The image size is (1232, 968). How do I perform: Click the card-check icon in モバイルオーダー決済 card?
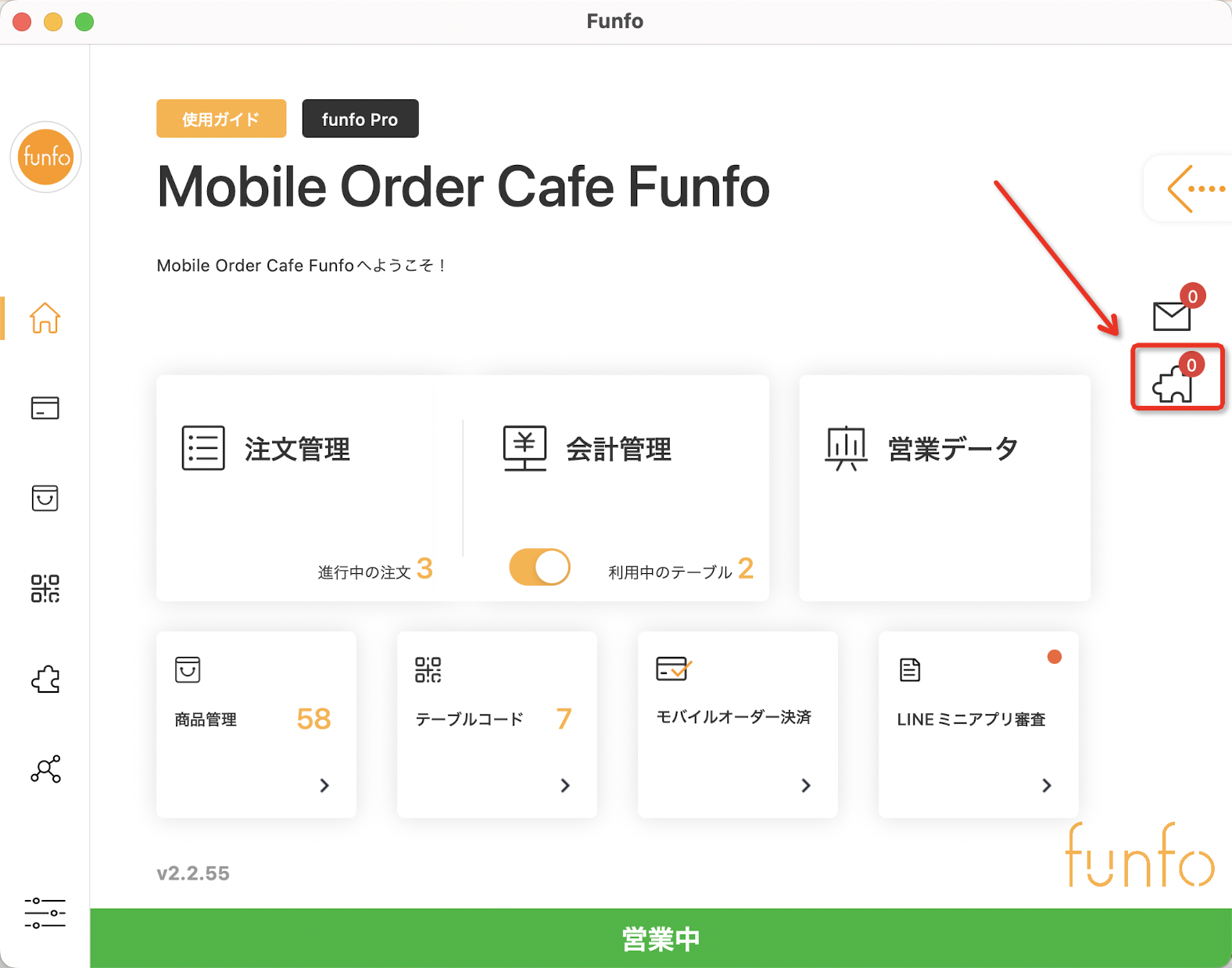click(x=673, y=669)
